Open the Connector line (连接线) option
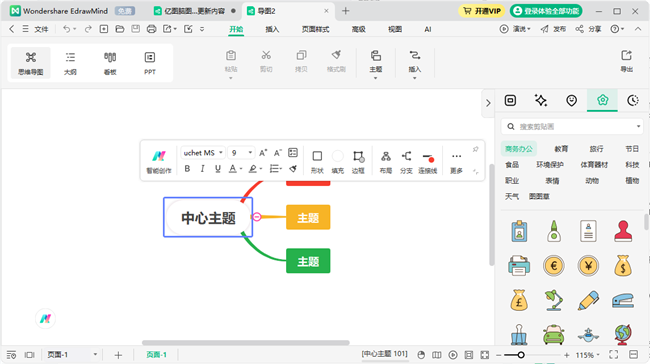 pyautogui.click(x=428, y=162)
